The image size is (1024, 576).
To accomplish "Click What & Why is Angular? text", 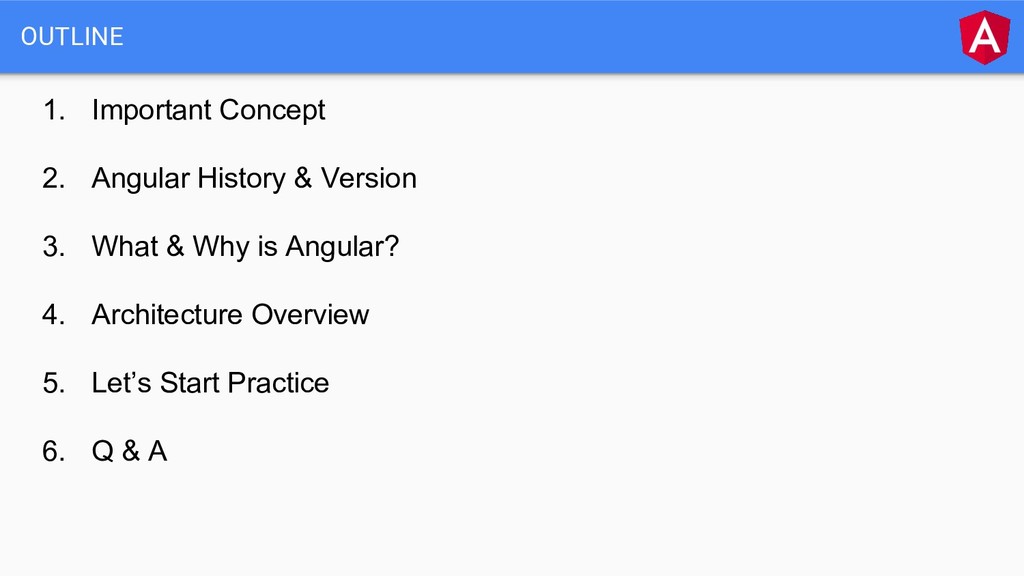I will [x=245, y=246].
